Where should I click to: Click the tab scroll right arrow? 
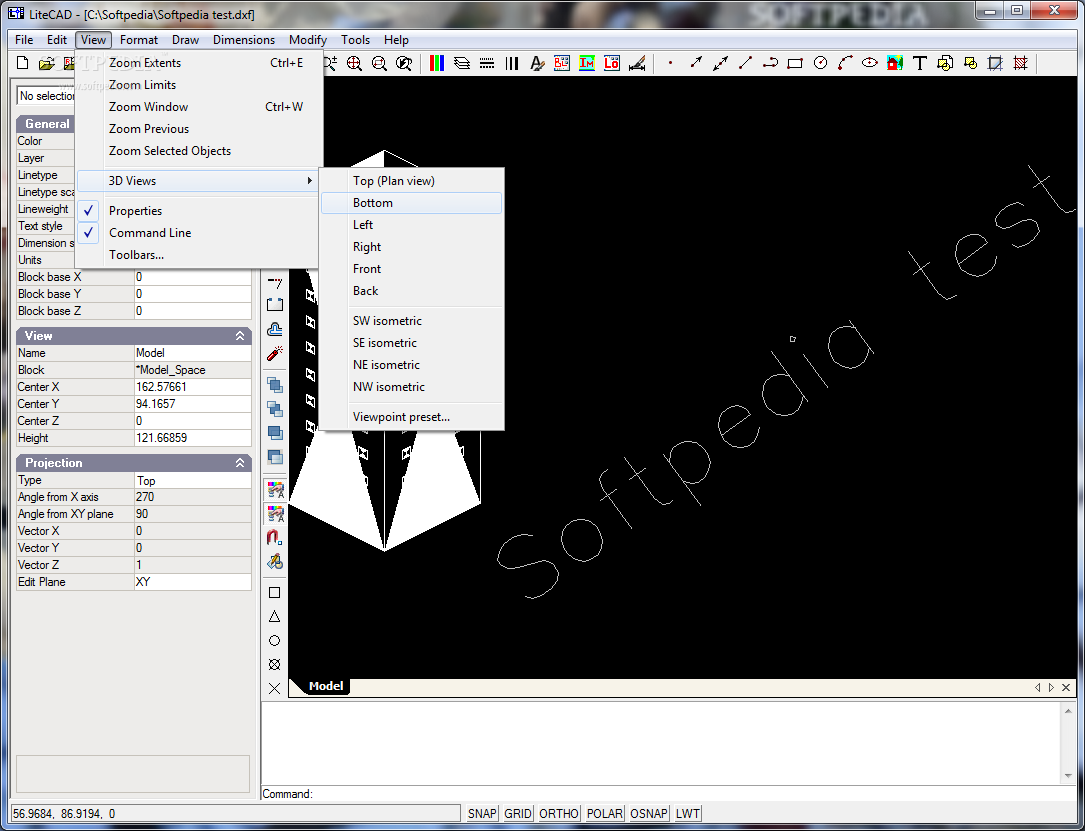tap(1051, 688)
